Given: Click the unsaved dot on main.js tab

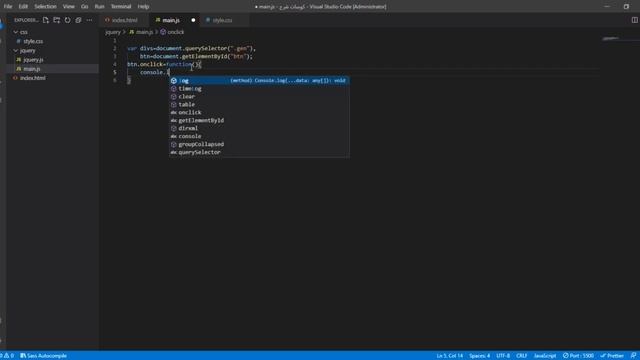Looking at the screenshot, I should click(193, 20).
